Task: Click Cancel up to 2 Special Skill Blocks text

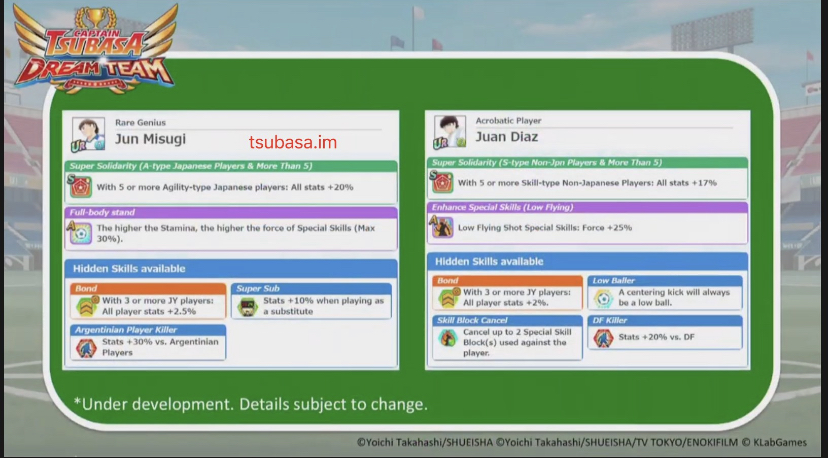Action: coord(518,342)
